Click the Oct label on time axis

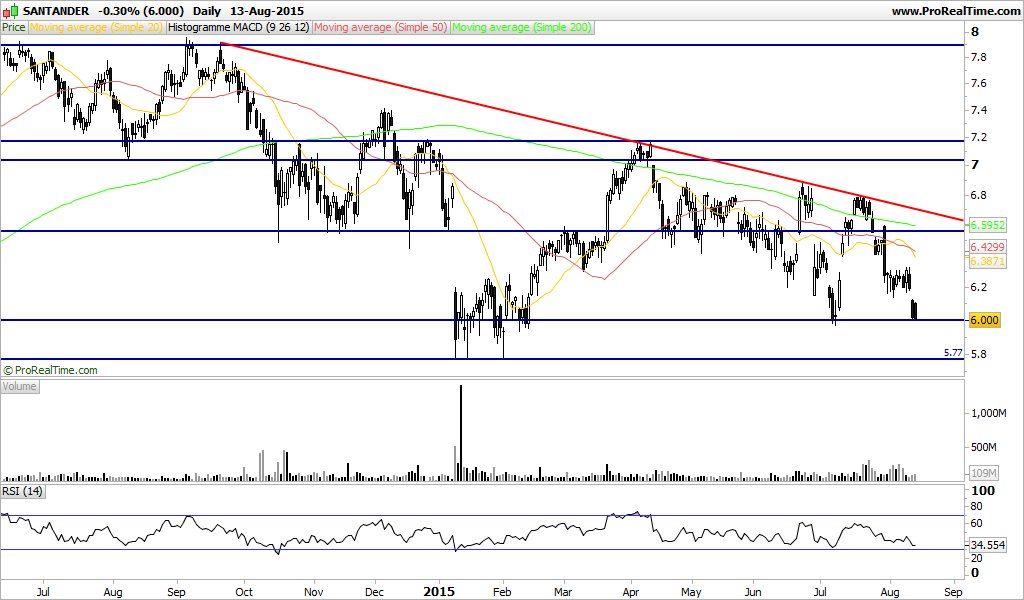pyautogui.click(x=244, y=592)
